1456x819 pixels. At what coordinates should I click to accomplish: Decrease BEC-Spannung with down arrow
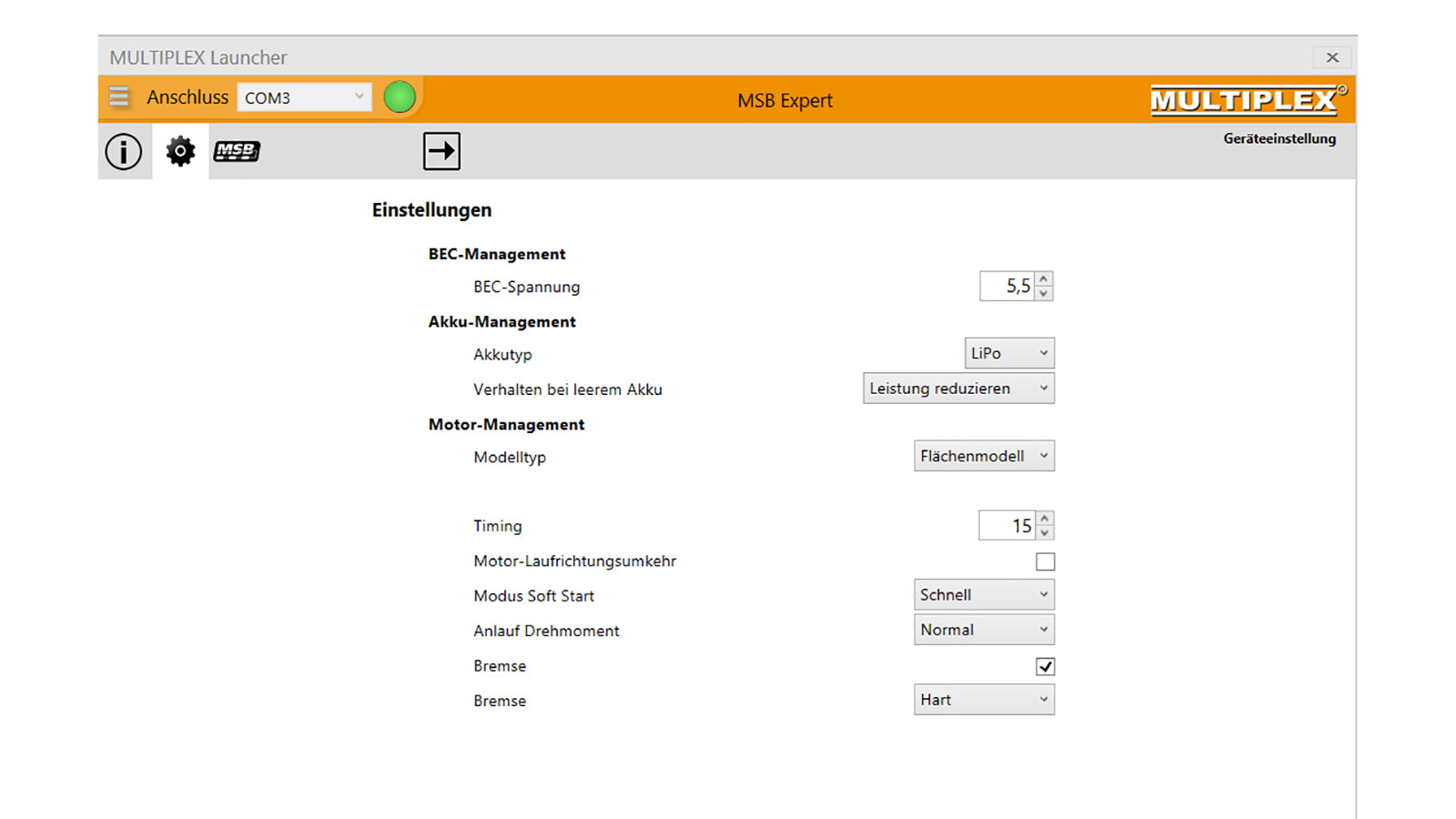click(x=1044, y=293)
